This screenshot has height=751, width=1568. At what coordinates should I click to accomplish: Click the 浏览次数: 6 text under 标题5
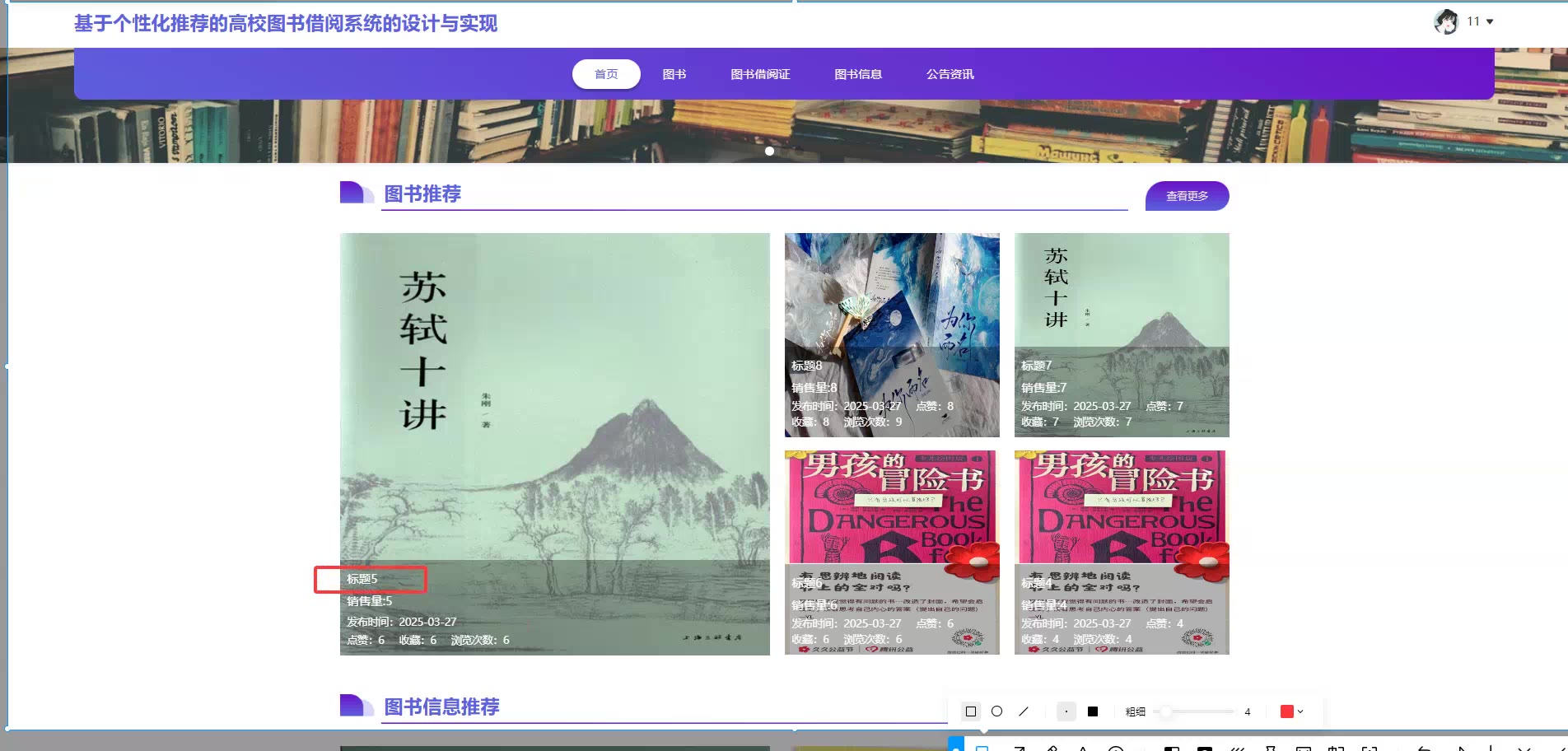pos(480,640)
